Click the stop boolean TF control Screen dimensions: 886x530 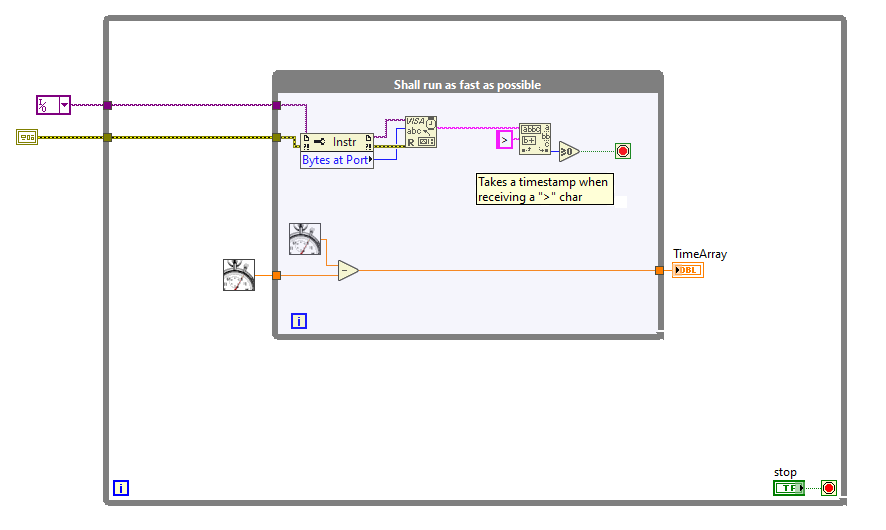(789, 488)
